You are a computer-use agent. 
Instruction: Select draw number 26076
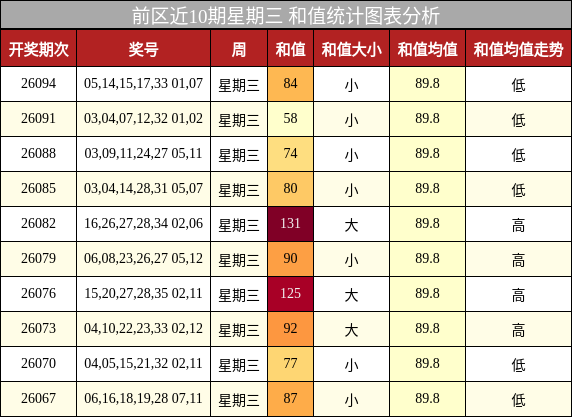tap(38, 294)
